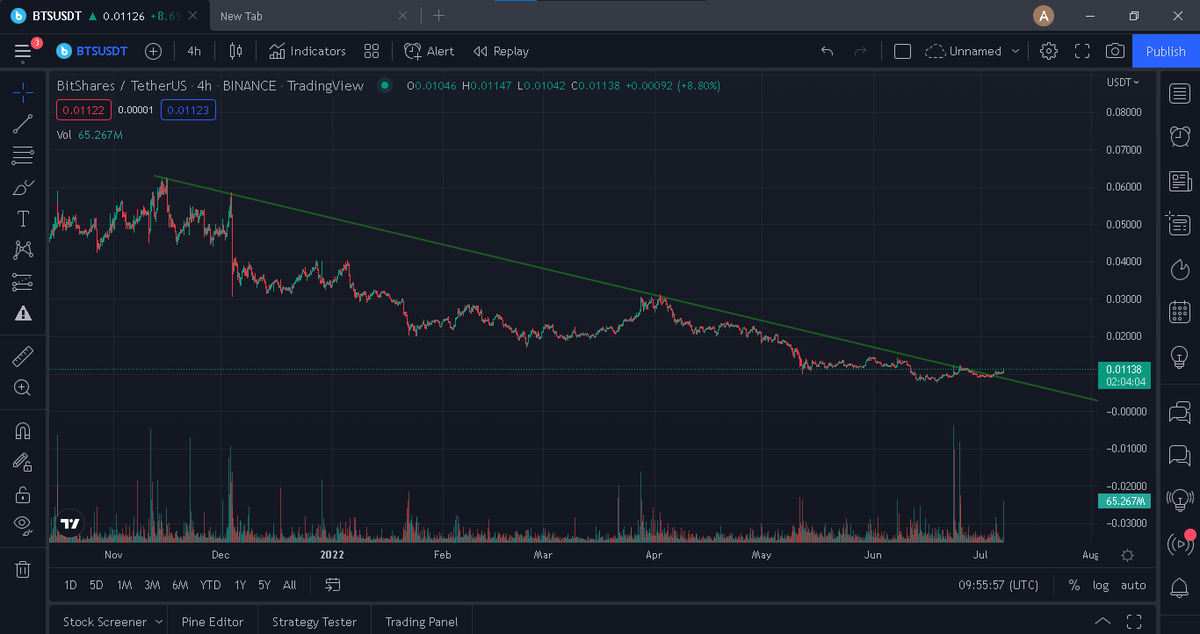The height and width of the screenshot is (634, 1200).
Task: Open the Watchlist panel
Action: click(1180, 91)
